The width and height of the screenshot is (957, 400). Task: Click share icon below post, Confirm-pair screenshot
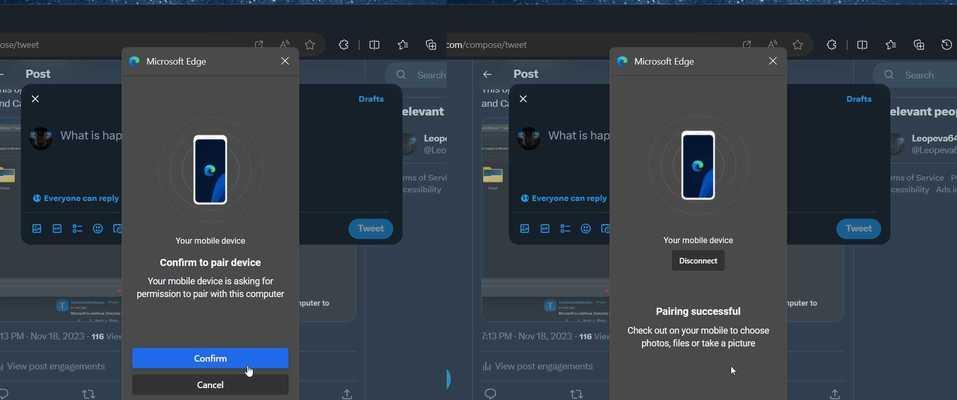[347, 394]
